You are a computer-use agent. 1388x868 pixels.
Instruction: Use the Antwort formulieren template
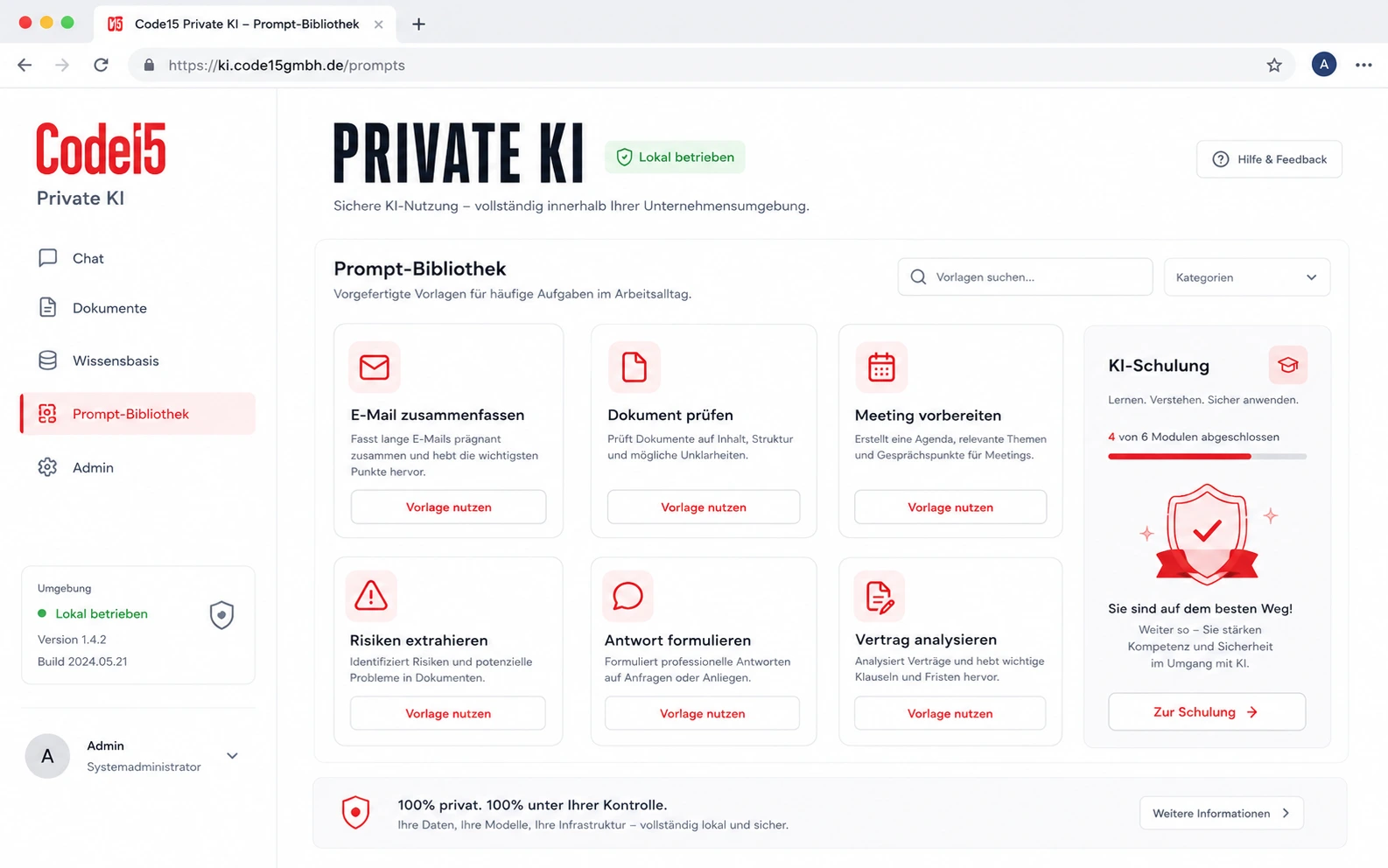tap(702, 713)
